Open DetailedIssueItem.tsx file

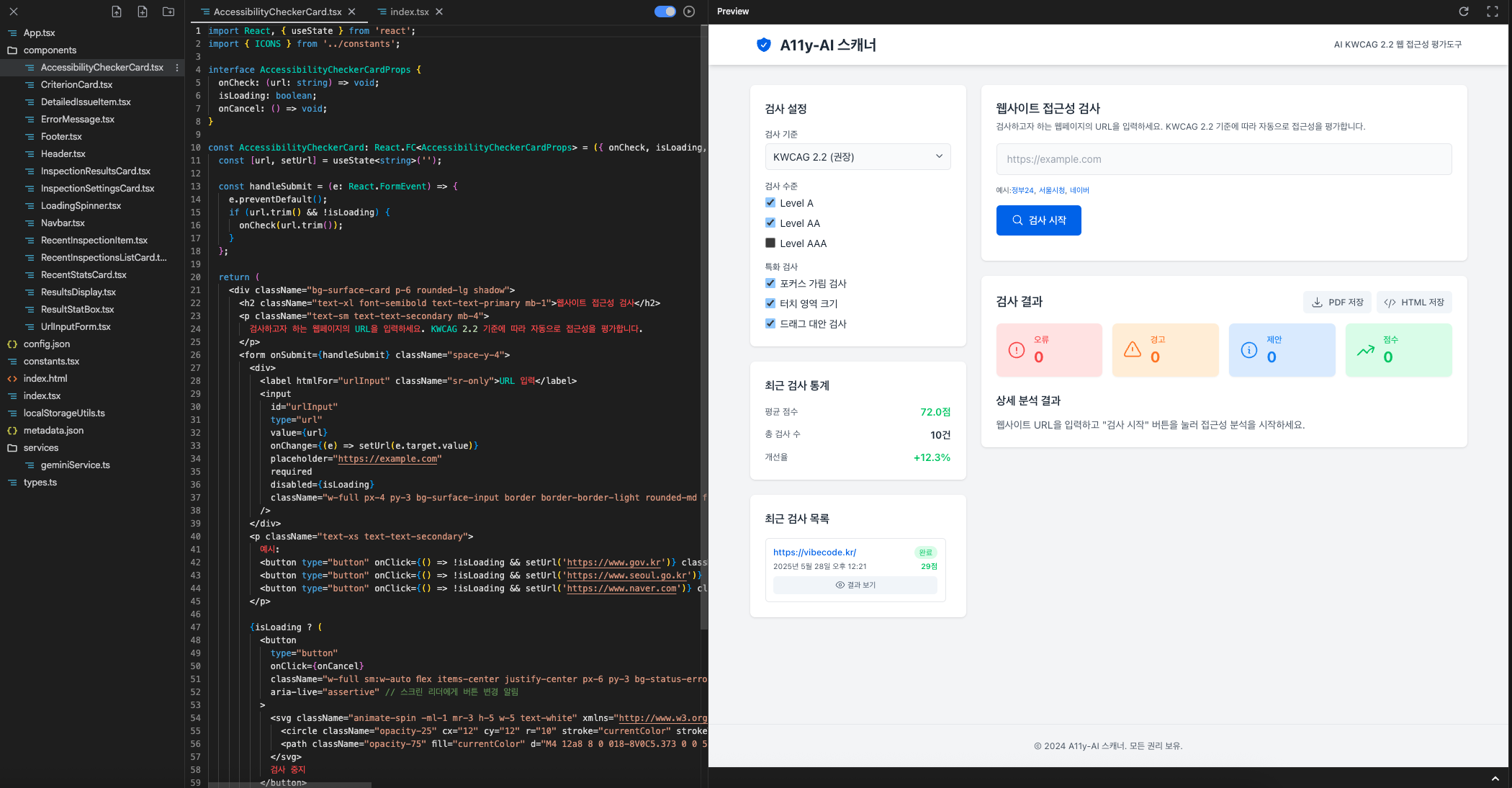coord(92,102)
